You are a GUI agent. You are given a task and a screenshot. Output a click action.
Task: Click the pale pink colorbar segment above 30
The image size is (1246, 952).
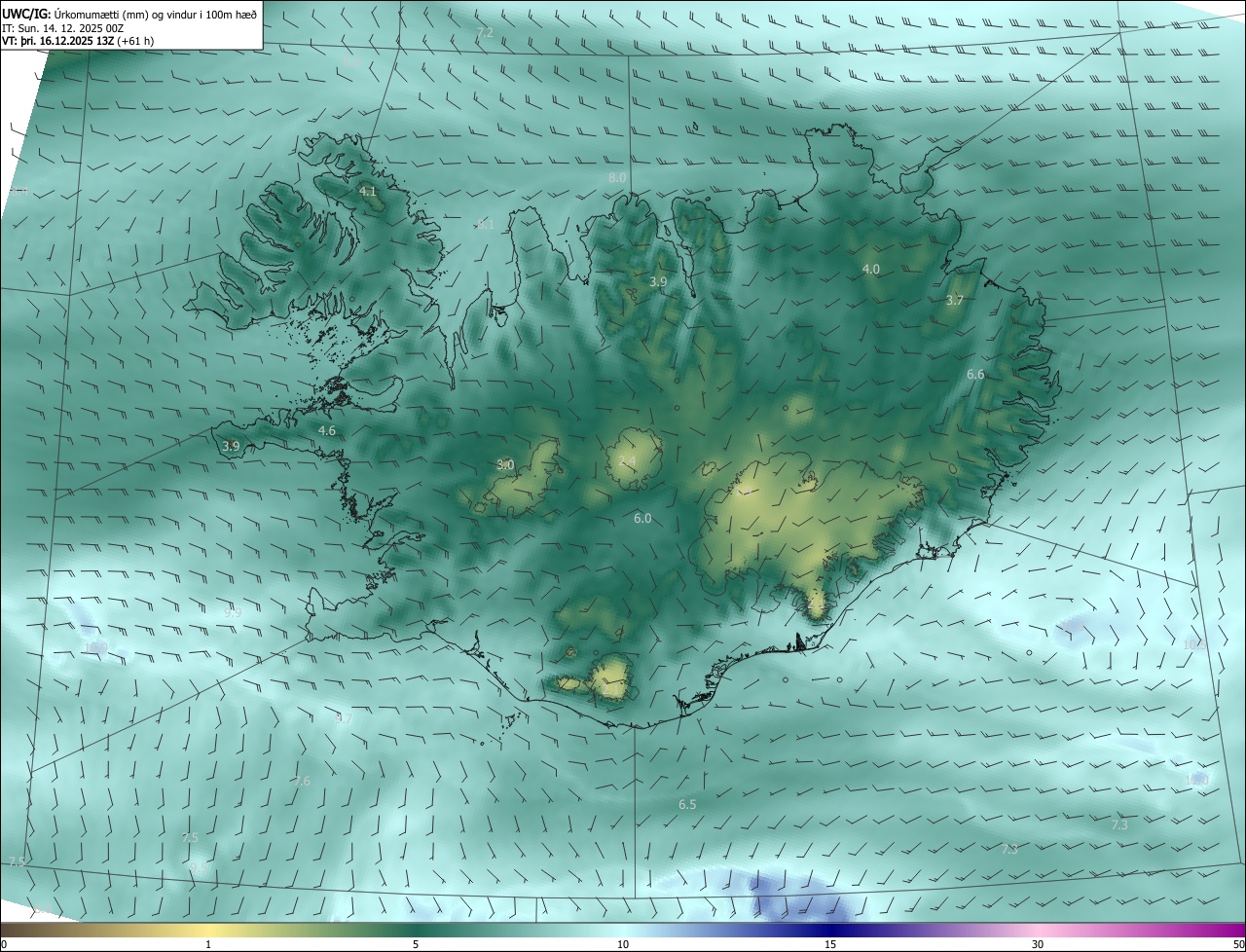1038,931
